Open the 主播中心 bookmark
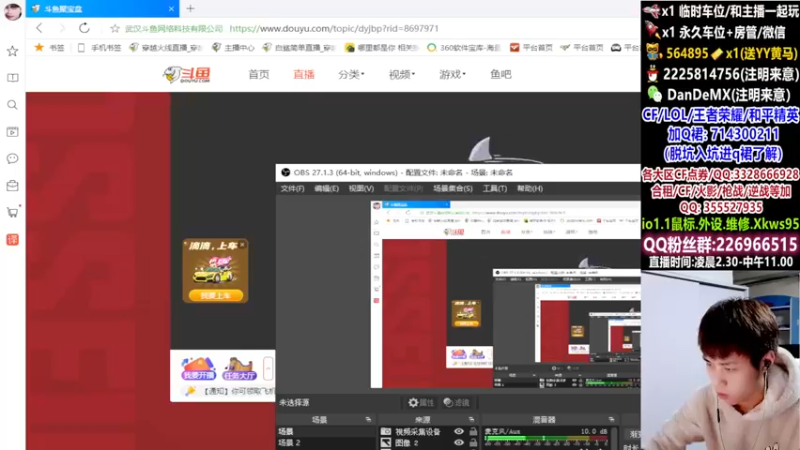The height and width of the screenshot is (450, 800). [x=233, y=47]
